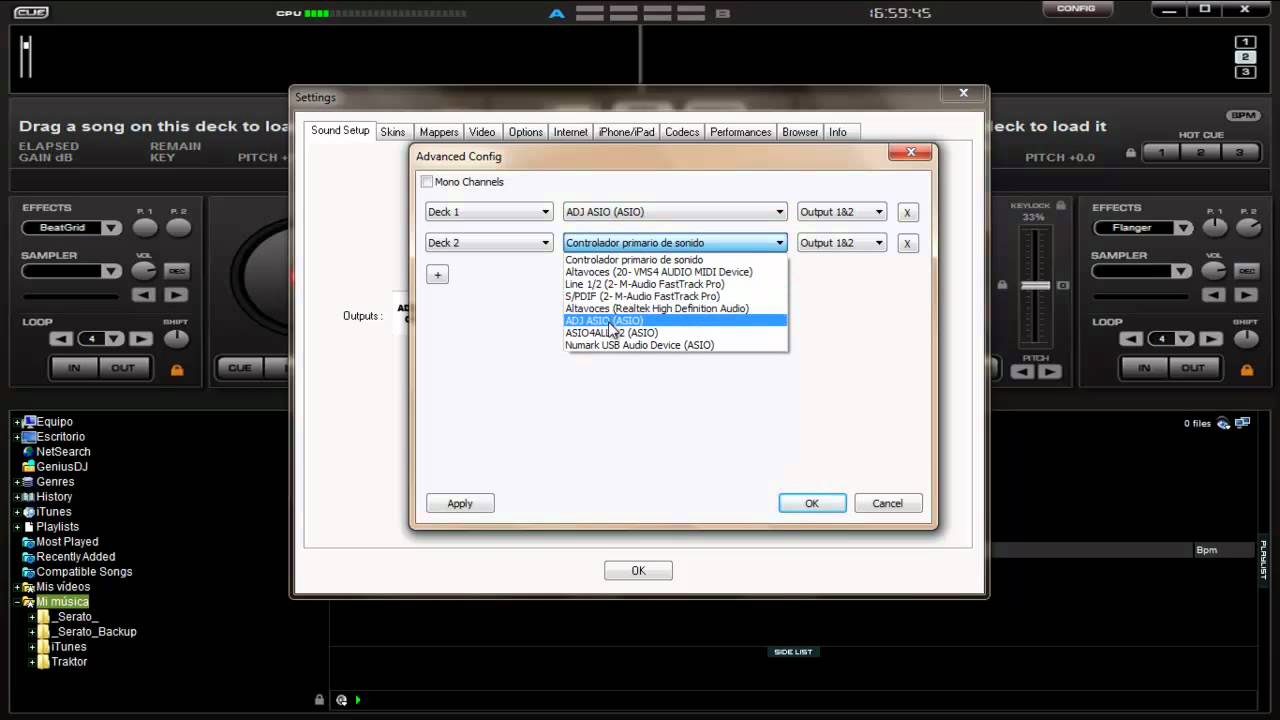Screen dimensions: 1280x720
Task: Open the Output 1&2 dropdown for Deck 2
Action: [x=842, y=243]
